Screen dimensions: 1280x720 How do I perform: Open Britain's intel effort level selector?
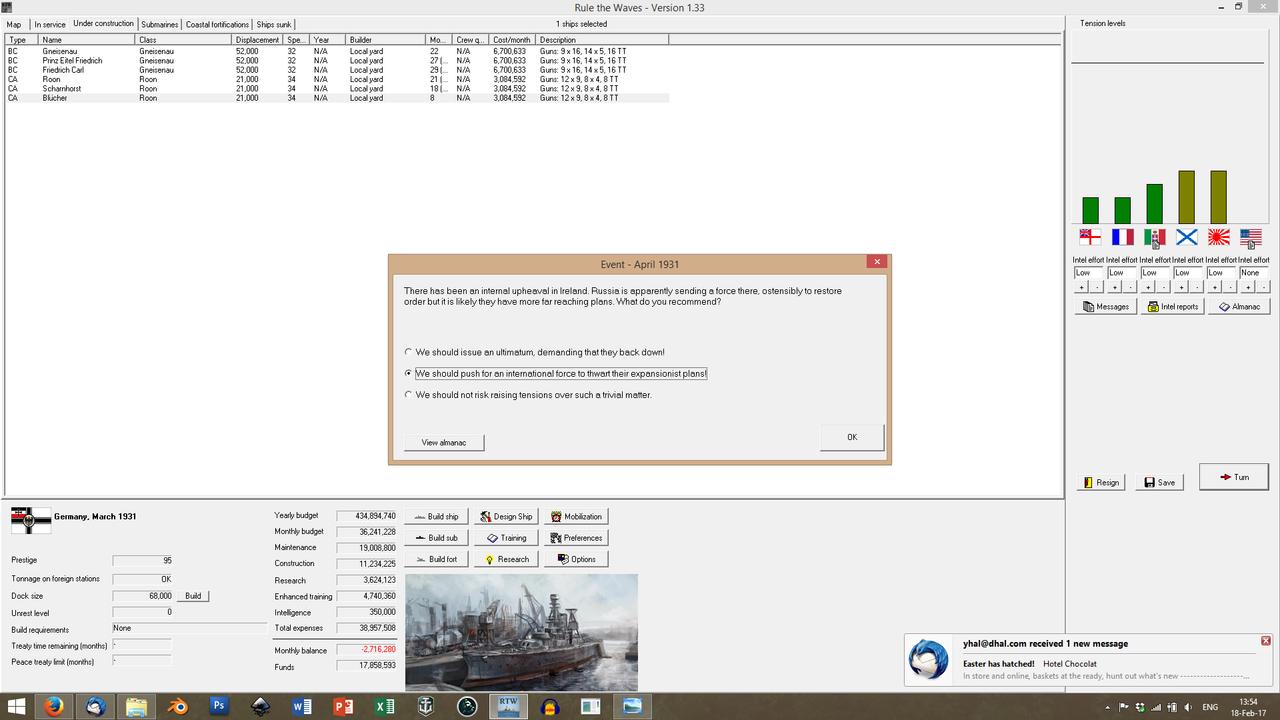pyautogui.click(x=1087, y=272)
